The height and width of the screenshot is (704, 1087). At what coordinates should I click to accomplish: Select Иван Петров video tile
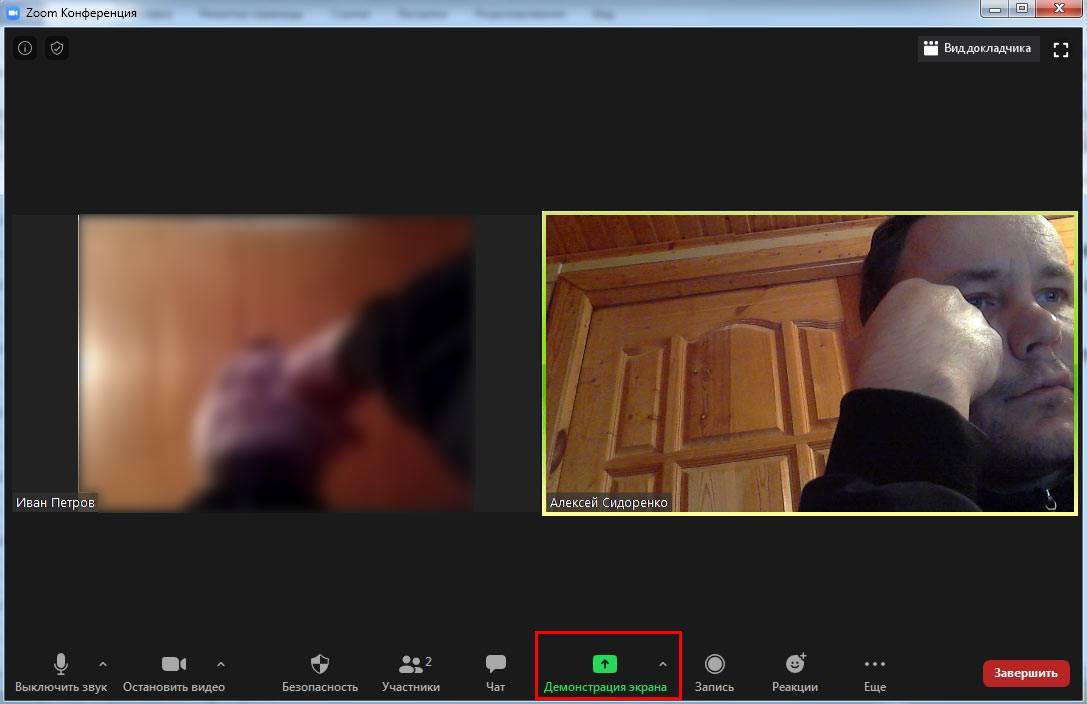(x=275, y=363)
